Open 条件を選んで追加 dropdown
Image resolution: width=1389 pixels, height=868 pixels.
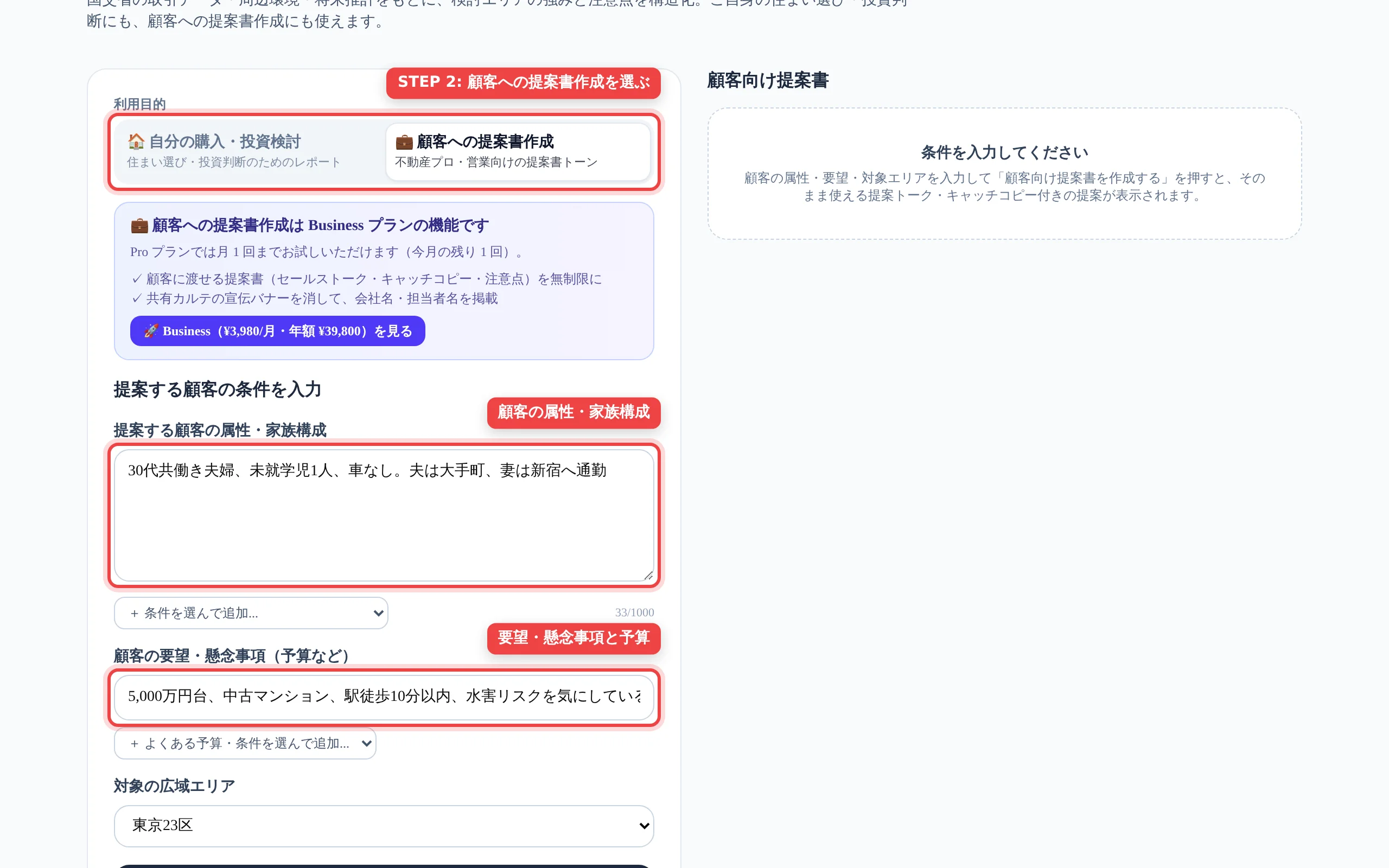251,613
